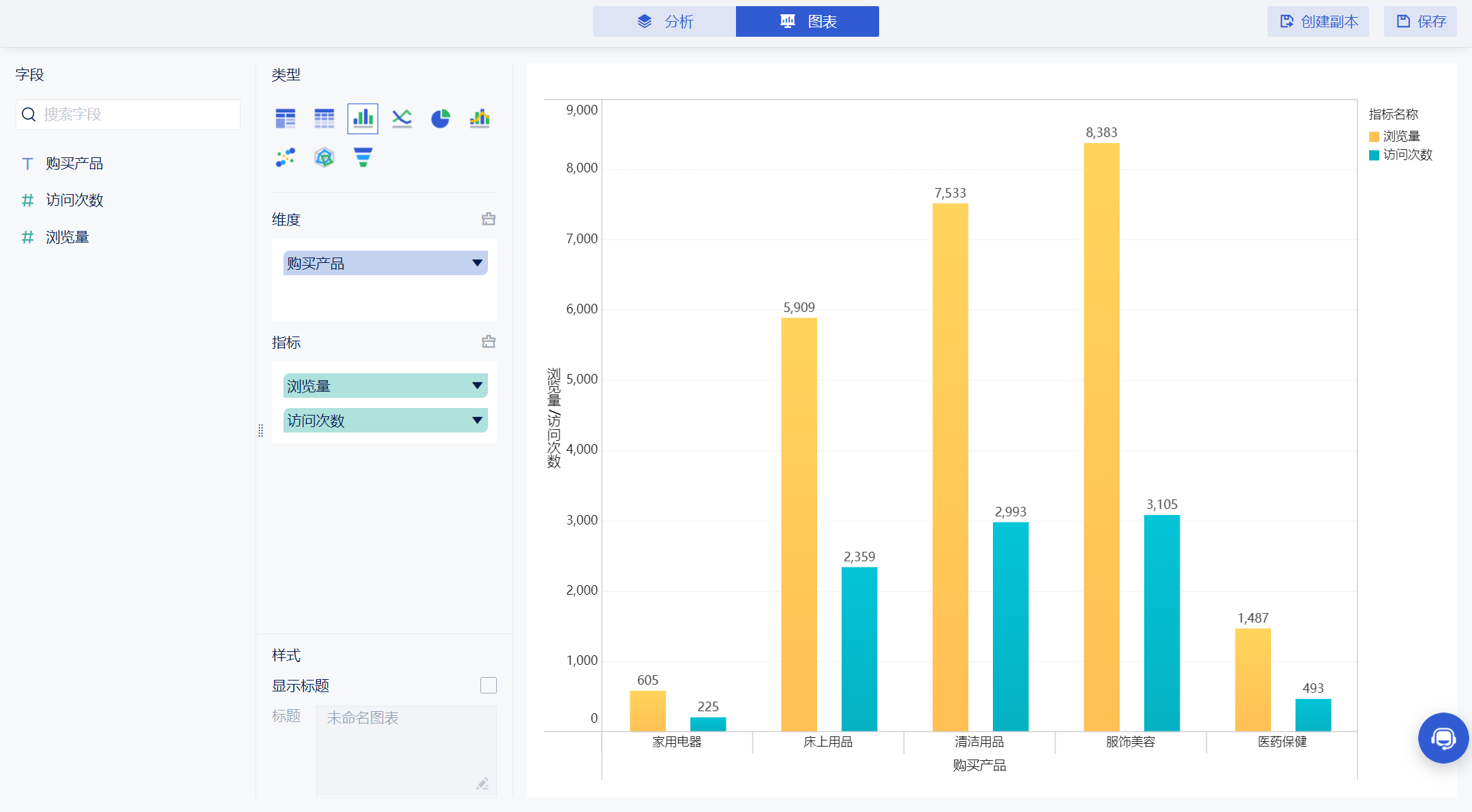Enable the 显示标题 checkbox
This screenshot has height=812, width=1472.
(x=489, y=685)
